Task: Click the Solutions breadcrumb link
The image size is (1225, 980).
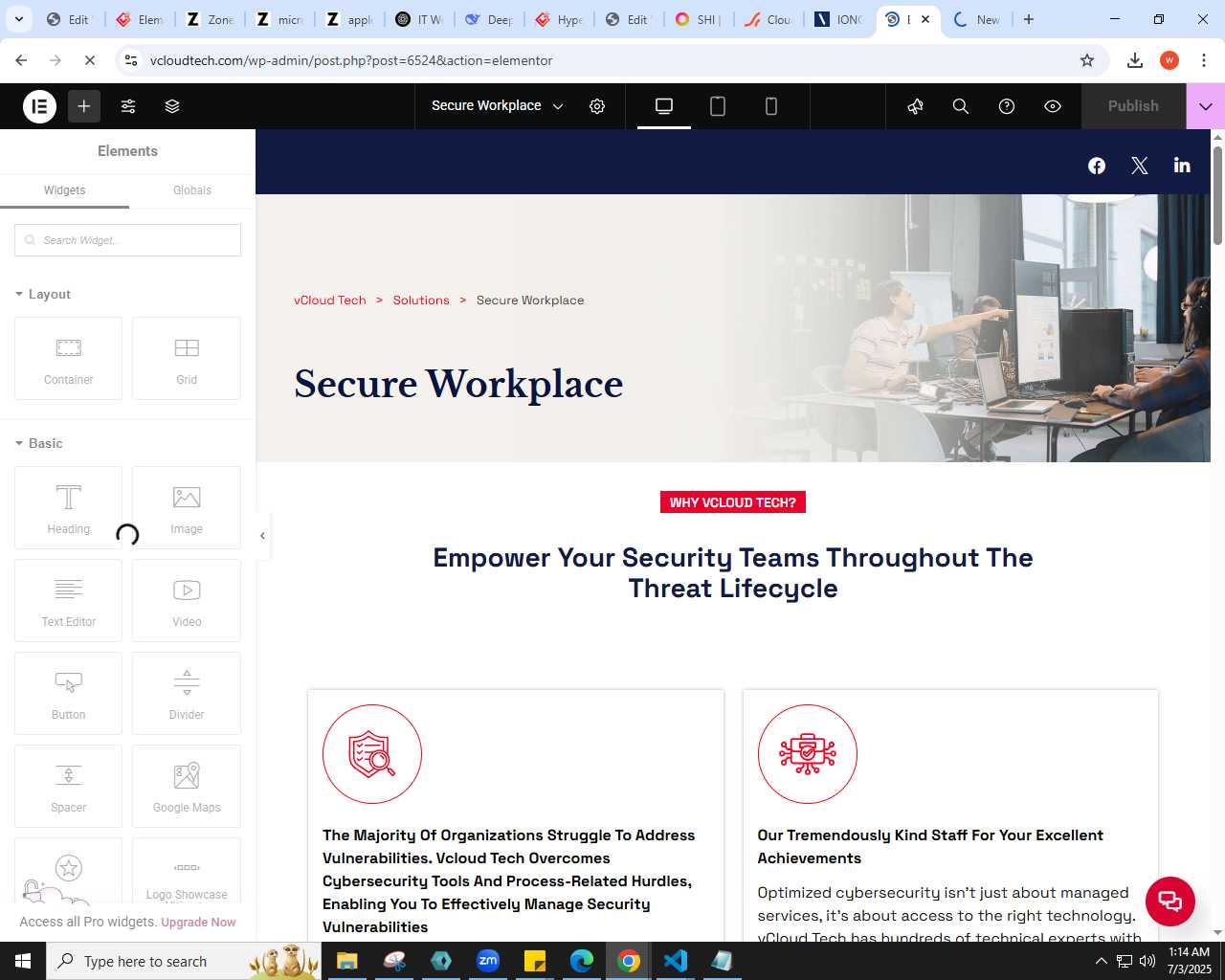Action: 421,301
